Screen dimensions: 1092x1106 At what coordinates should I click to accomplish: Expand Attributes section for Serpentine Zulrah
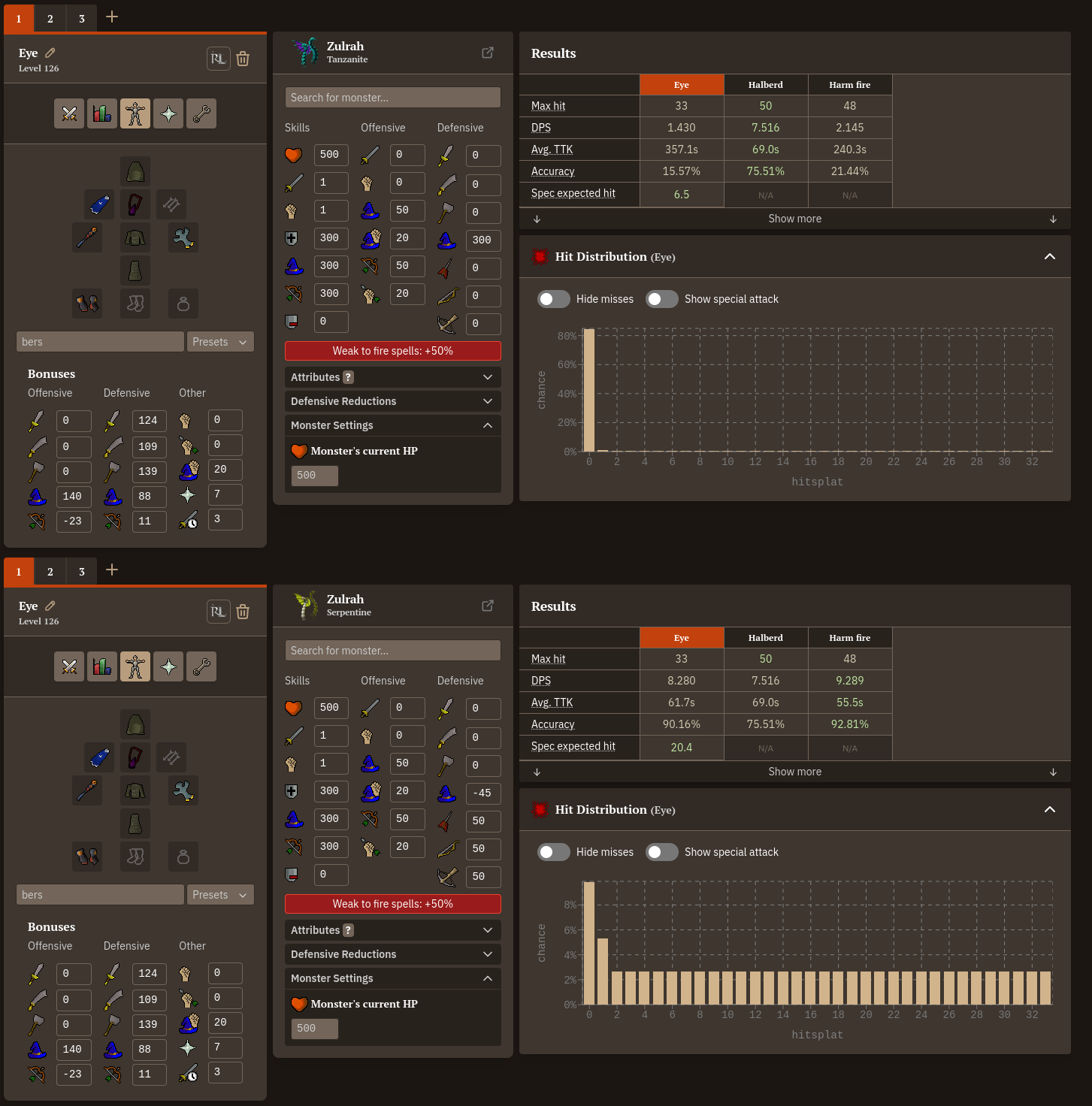pyautogui.click(x=393, y=930)
